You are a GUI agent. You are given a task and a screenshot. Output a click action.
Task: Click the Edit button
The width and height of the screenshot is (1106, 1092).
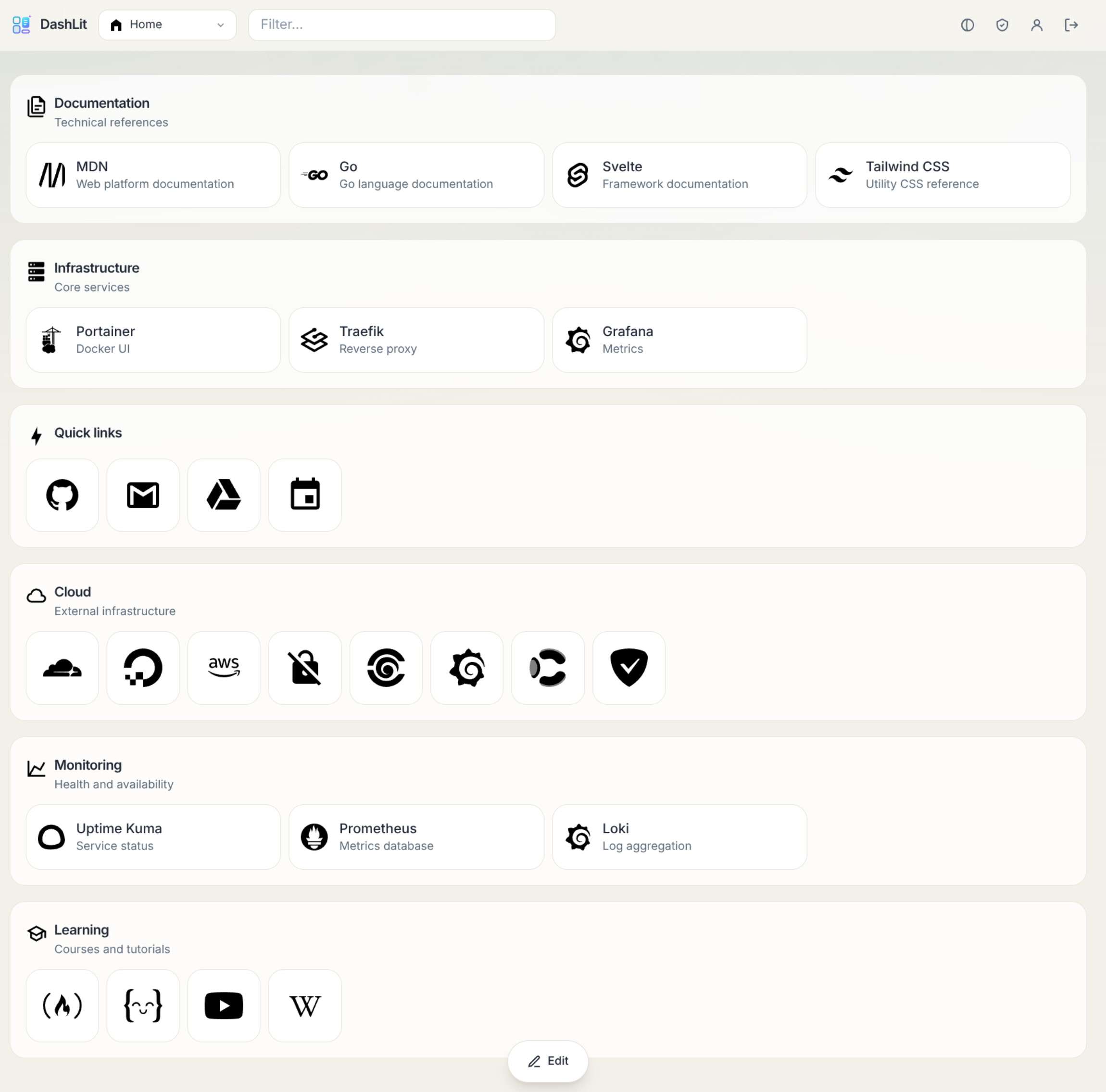tap(548, 1061)
